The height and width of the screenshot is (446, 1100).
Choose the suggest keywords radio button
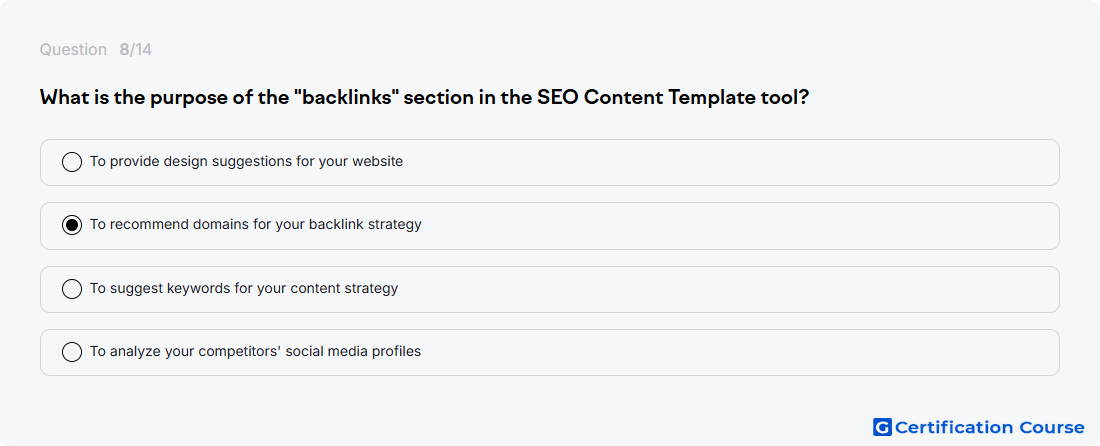[72, 289]
